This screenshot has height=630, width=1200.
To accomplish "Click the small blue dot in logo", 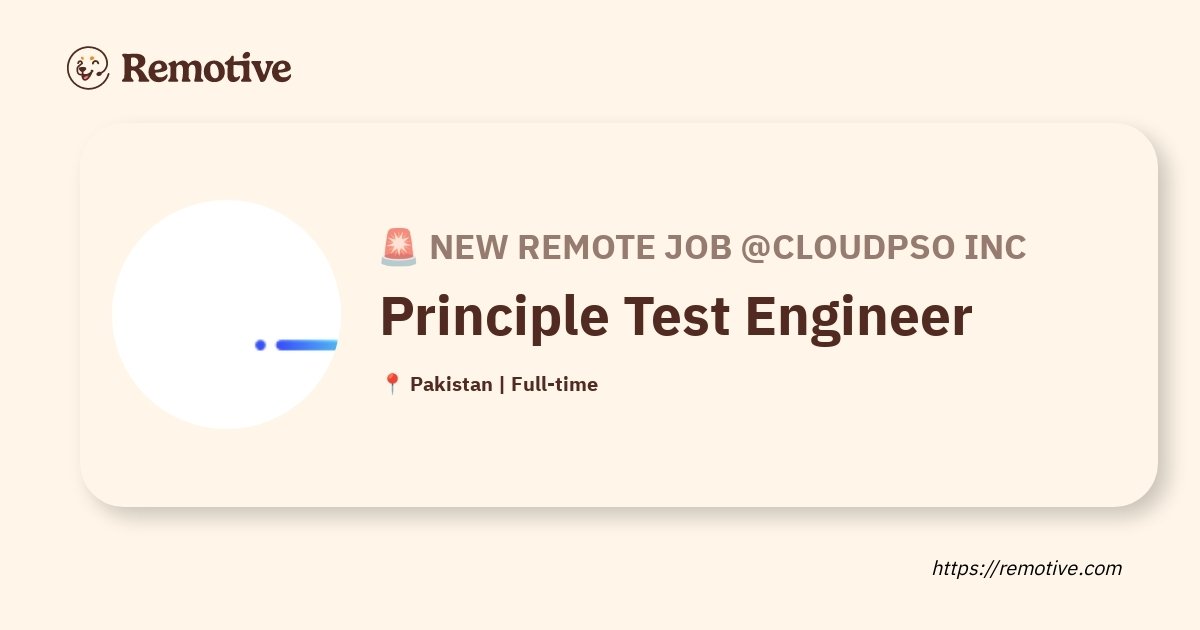I will coord(260,345).
